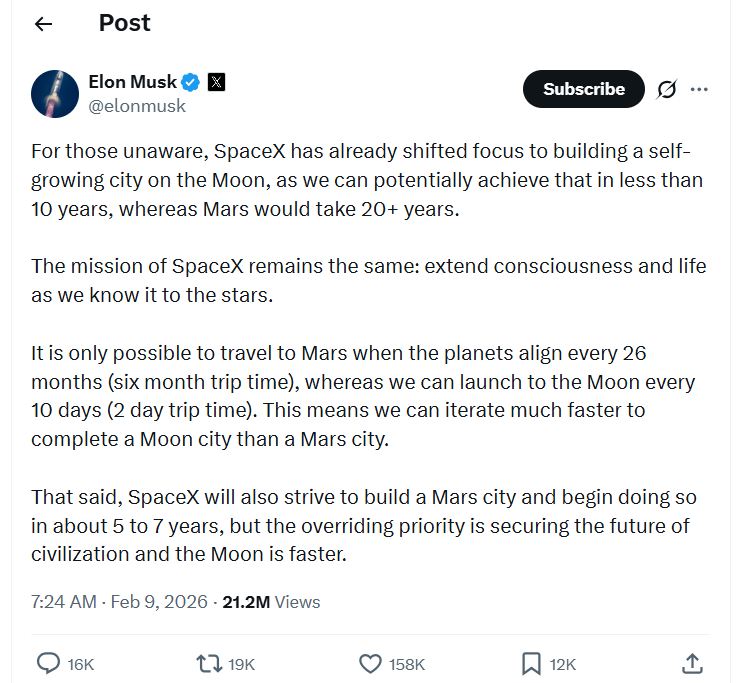Click the 158K likes count
This screenshot has width=736, height=683.
click(407, 664)
